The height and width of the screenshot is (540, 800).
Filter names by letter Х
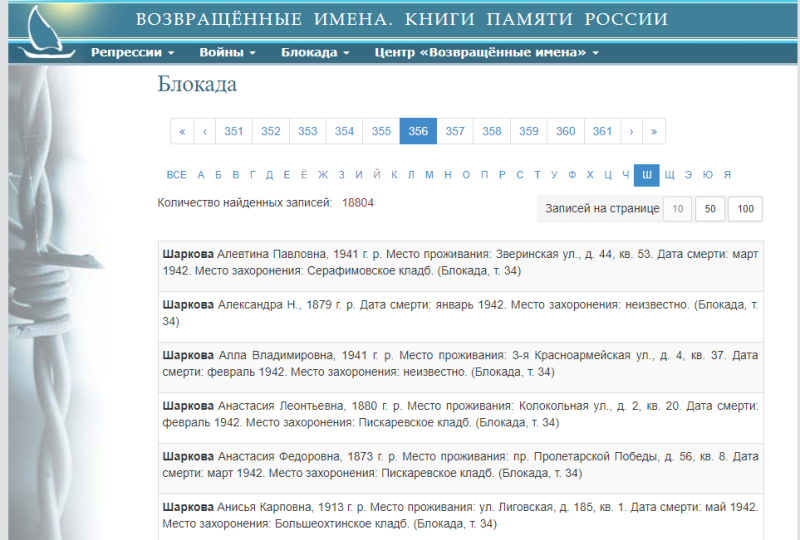point(590,175)
